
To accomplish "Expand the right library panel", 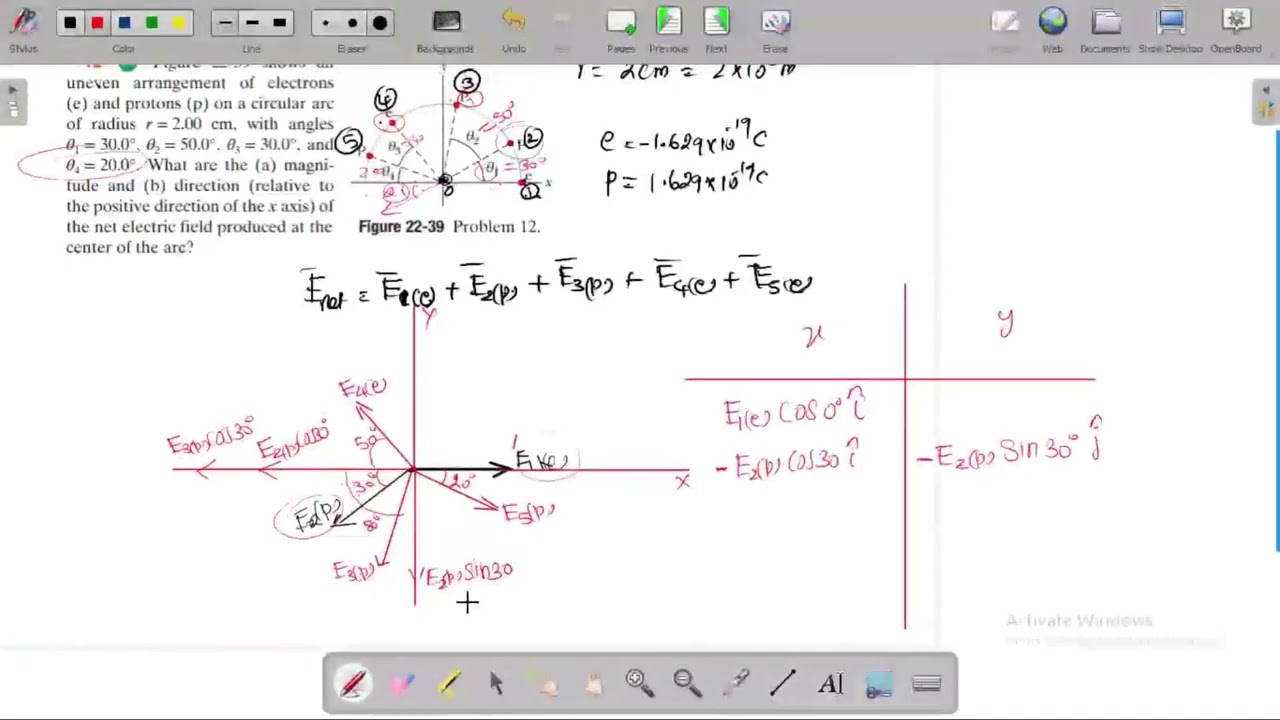I will [x=1266, y=101].
